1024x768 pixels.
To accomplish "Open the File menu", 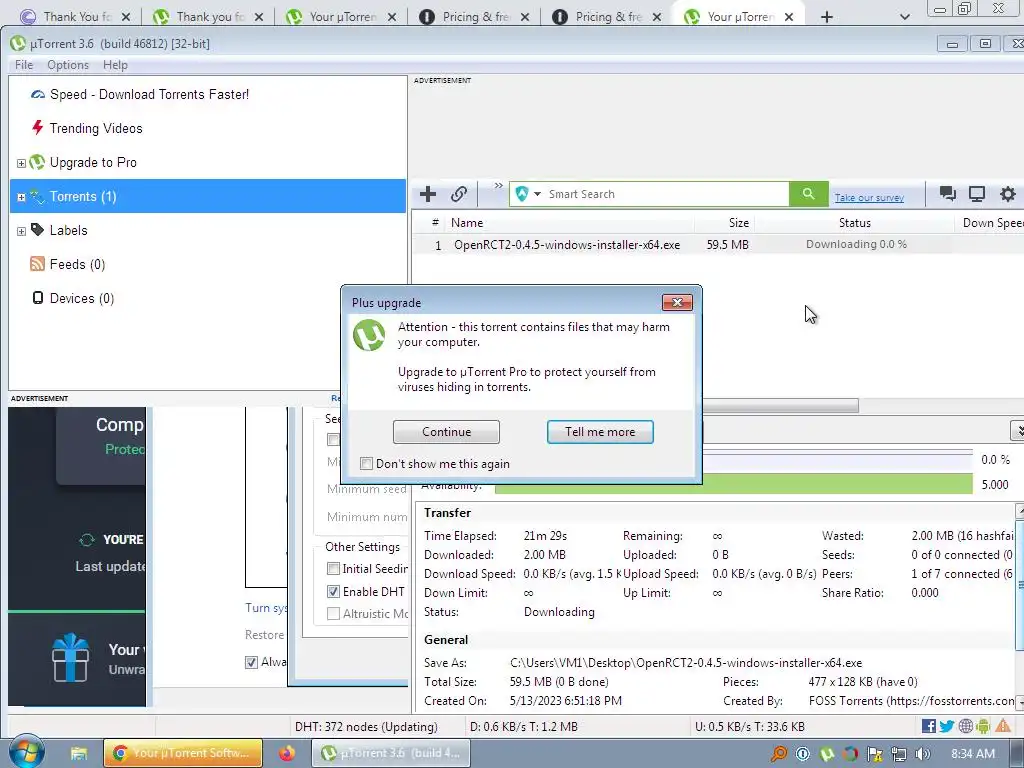I will point(24,65).
